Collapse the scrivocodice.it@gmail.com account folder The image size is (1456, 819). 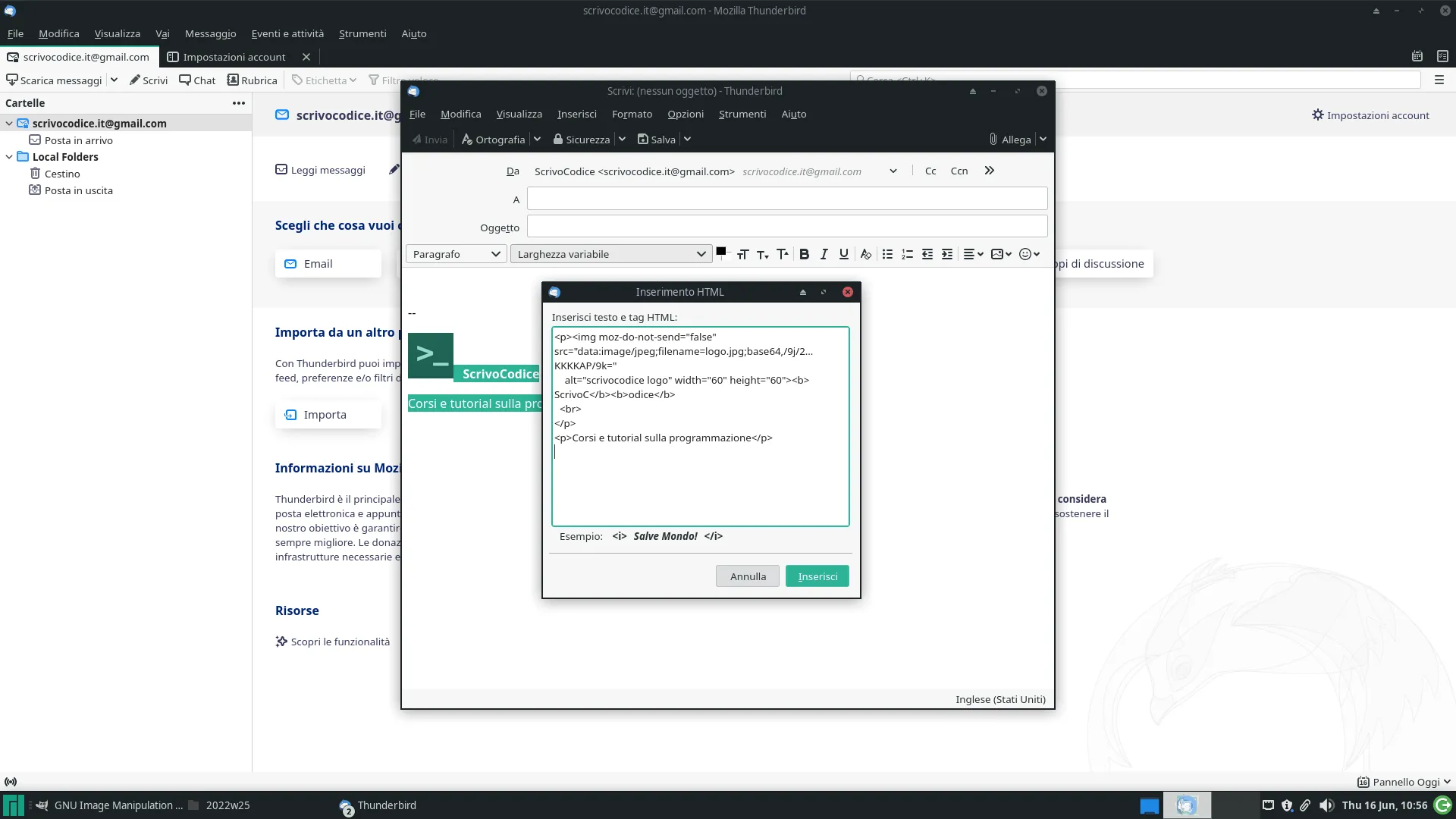[x=8, y=123]
